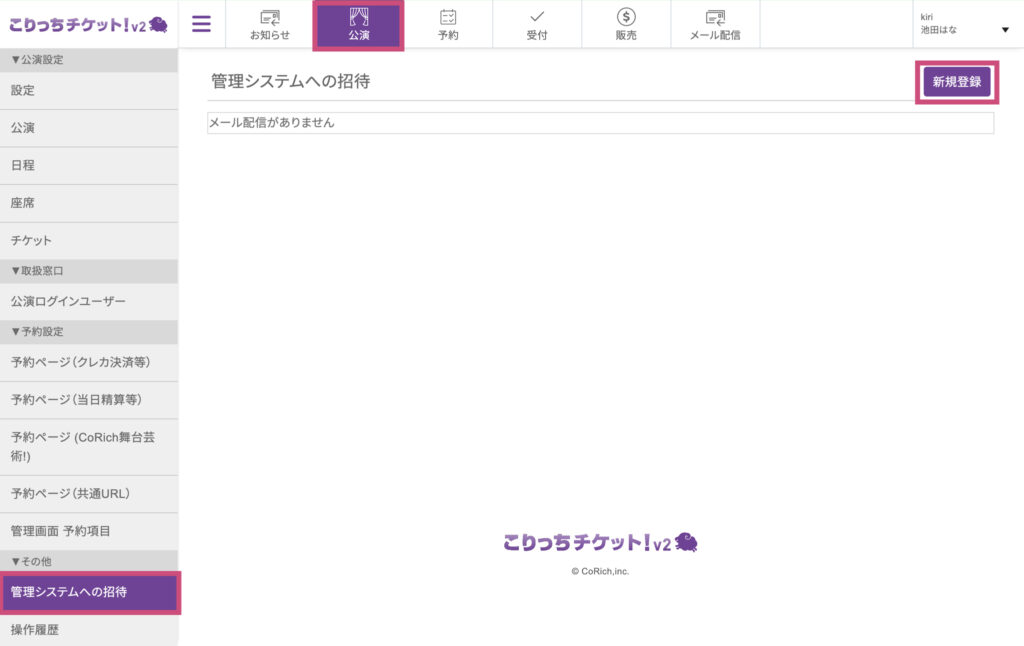Collapse the ▼その他 section

[89, 561]
